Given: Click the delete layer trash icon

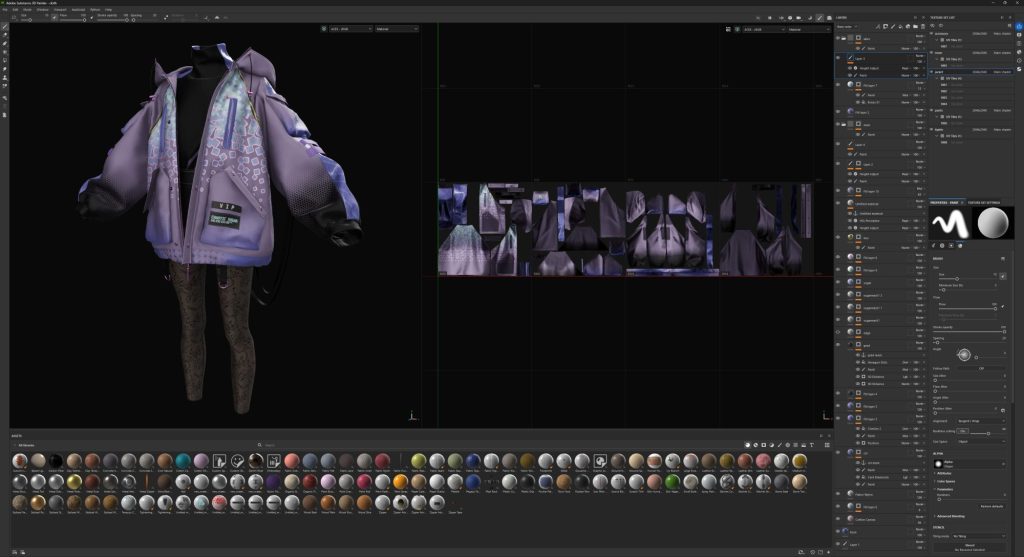Looking at the screenshot, I should [x=921, y=28].
